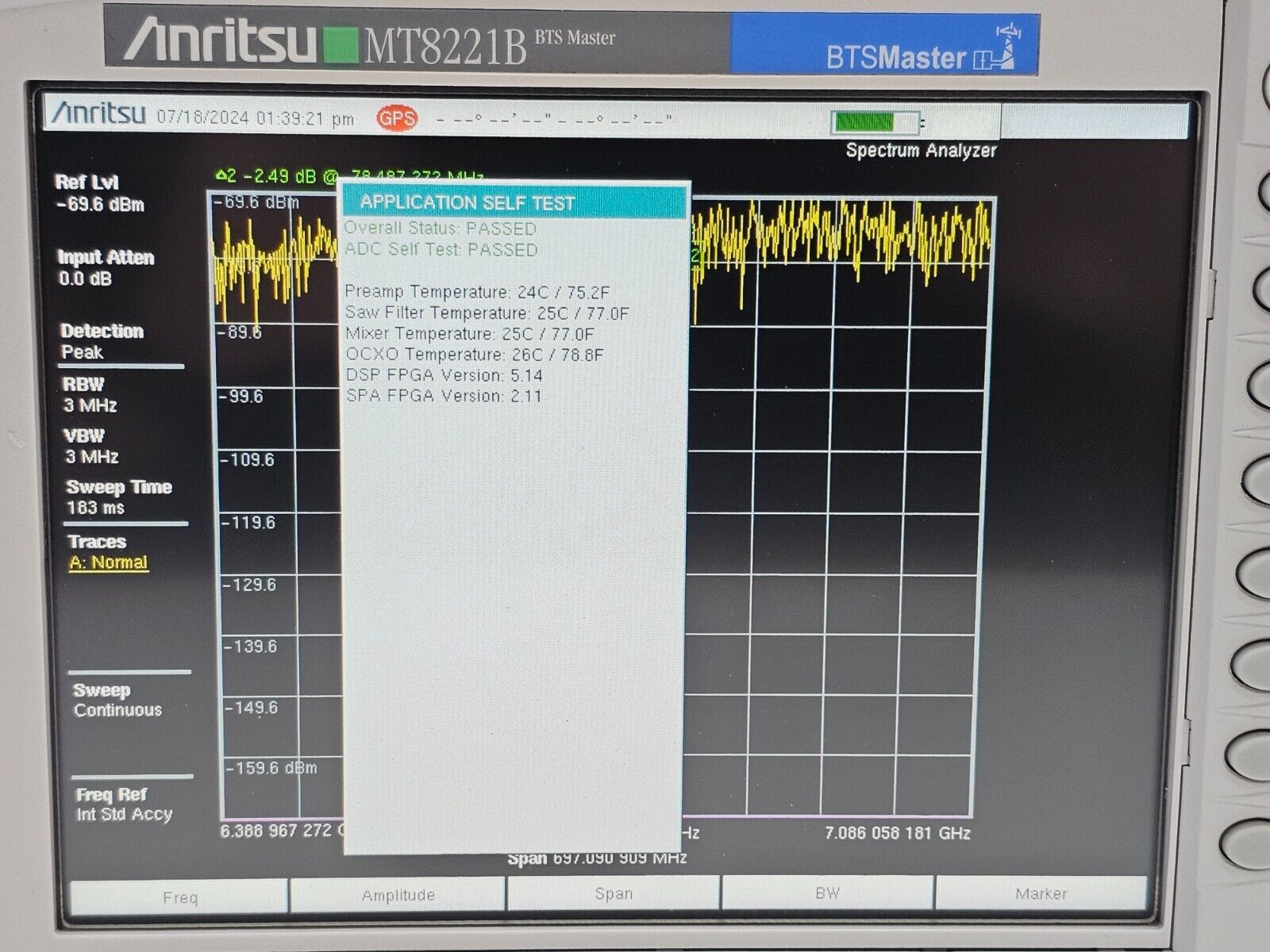1270x952 pixels.
Task: Click the -159.6 dBm bottom scale label
Action: (271, 768)
